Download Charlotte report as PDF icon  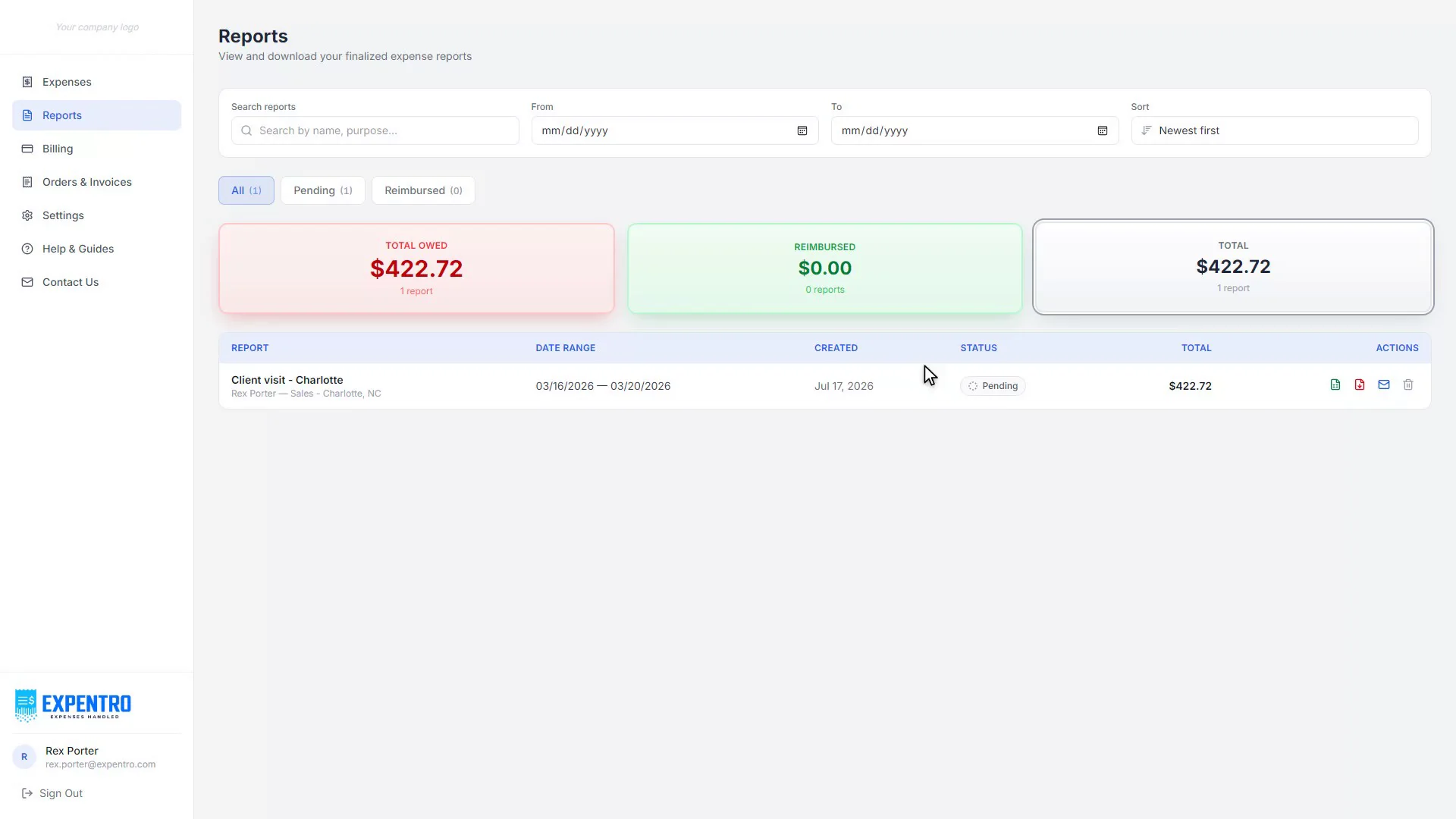pos(1360,385)
